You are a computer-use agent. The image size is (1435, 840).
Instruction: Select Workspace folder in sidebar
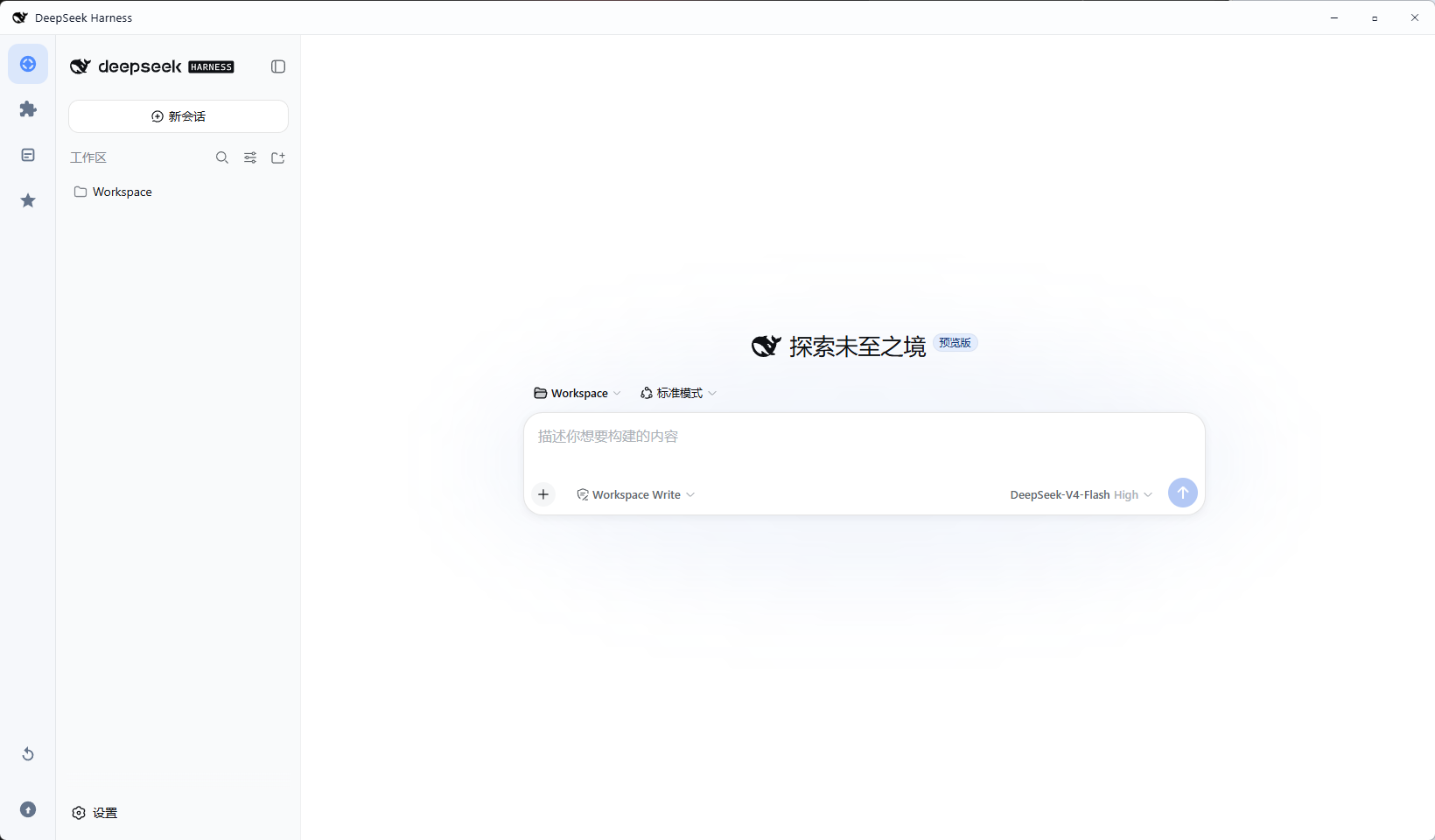pyautogui.click(x=178, y=192)
